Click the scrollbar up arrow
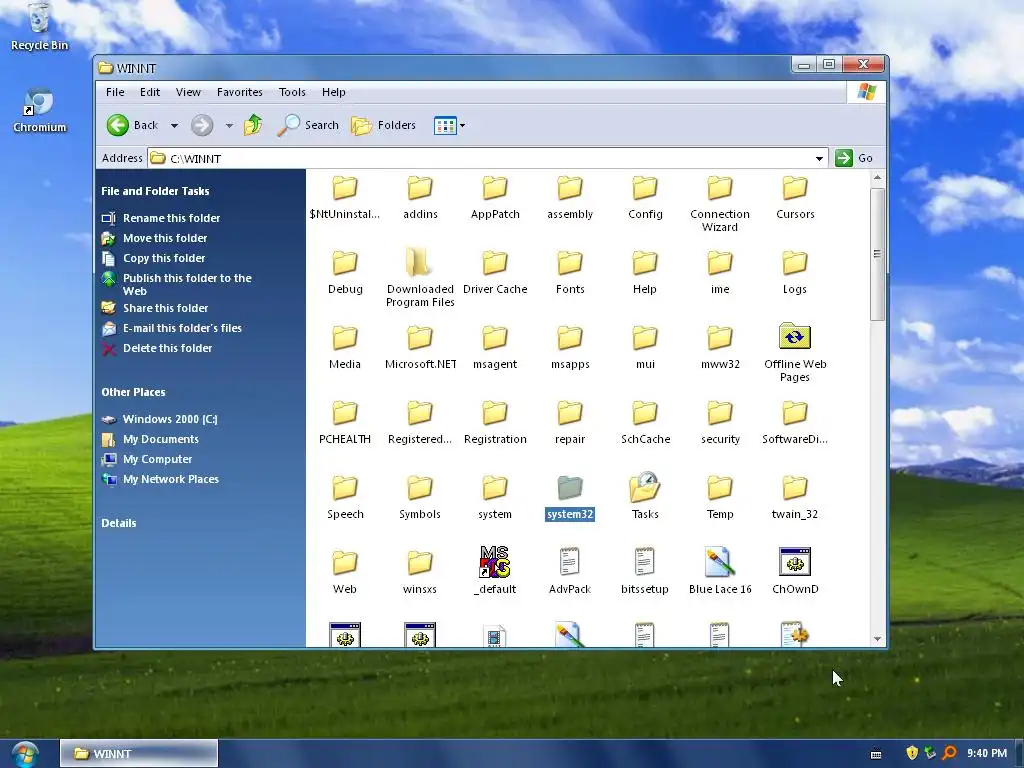 [x=877, y=178]
